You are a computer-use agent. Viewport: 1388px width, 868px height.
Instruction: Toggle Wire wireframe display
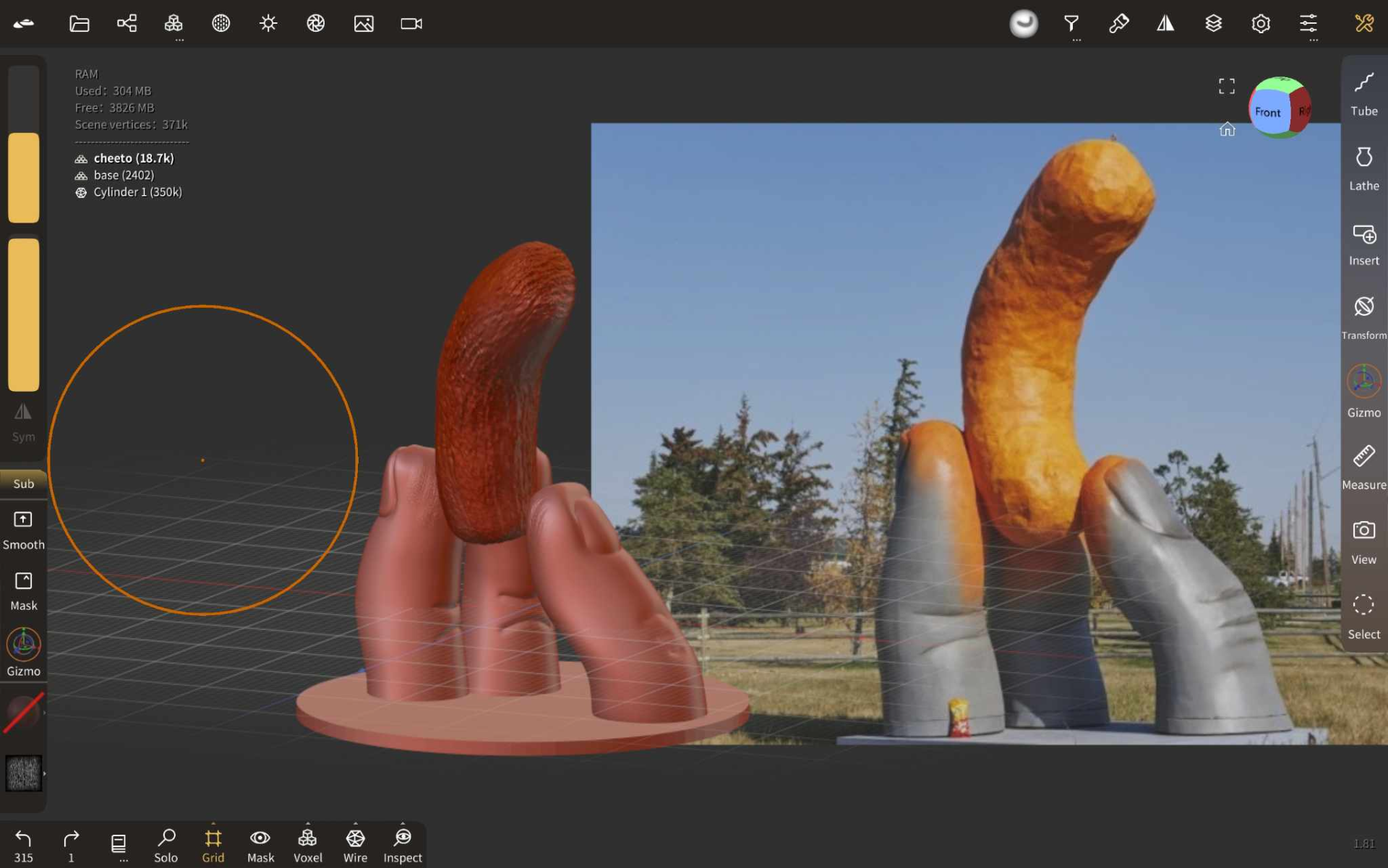pos(355,845)
